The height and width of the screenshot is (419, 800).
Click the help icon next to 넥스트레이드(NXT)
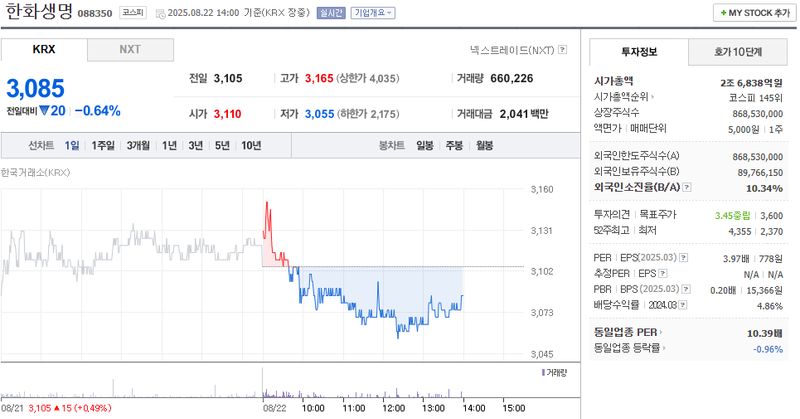click(x=562, y=50)
